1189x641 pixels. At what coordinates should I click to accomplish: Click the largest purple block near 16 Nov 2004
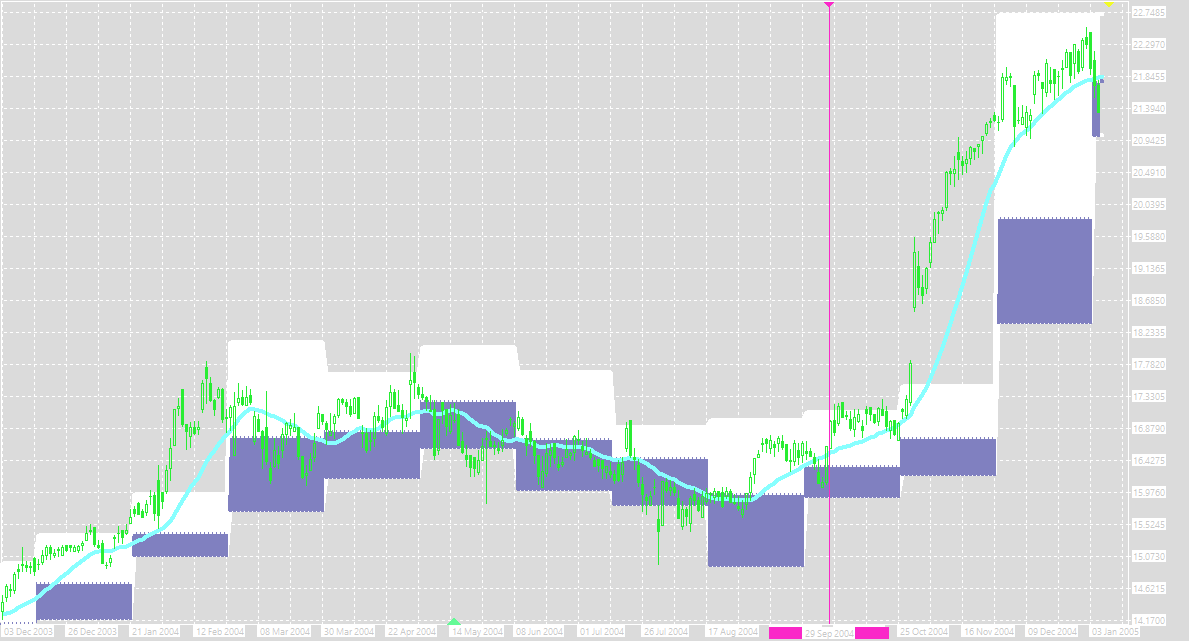click(1044, 270)
